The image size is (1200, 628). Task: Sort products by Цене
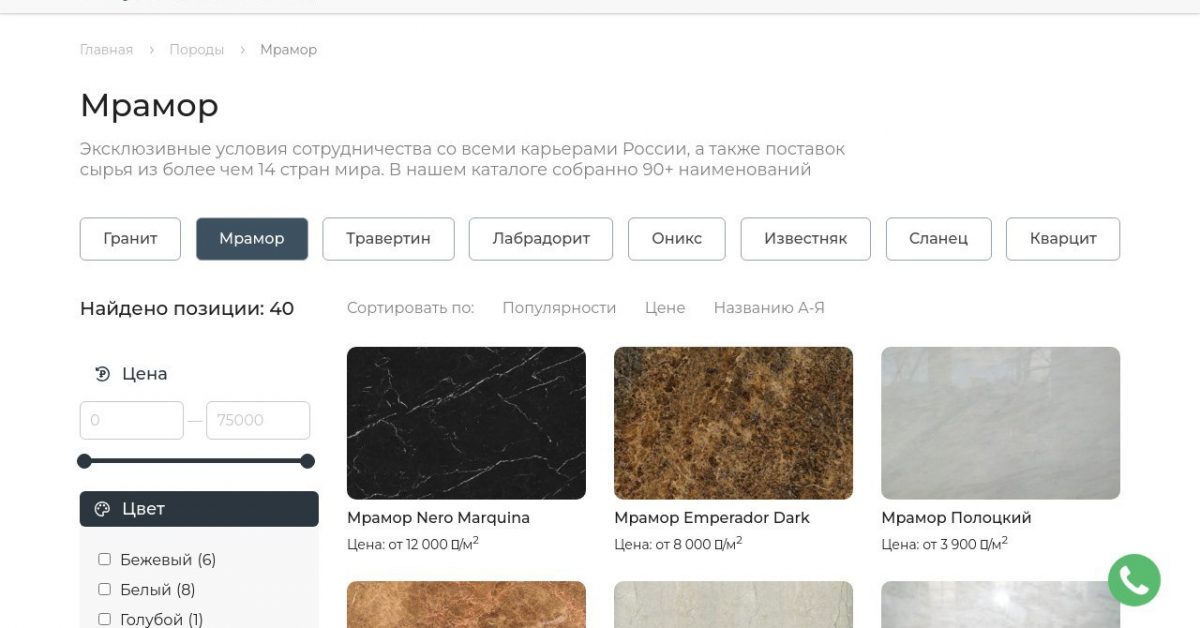pyautogui.click(x=665, y=308)
